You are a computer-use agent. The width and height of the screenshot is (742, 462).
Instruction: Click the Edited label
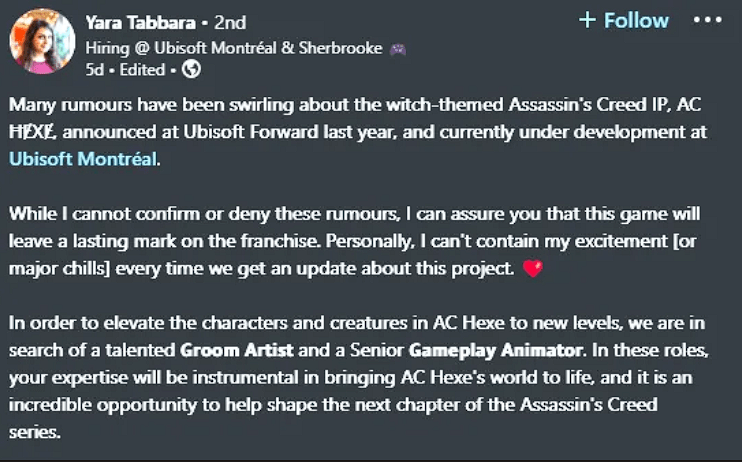coord(141,70)
